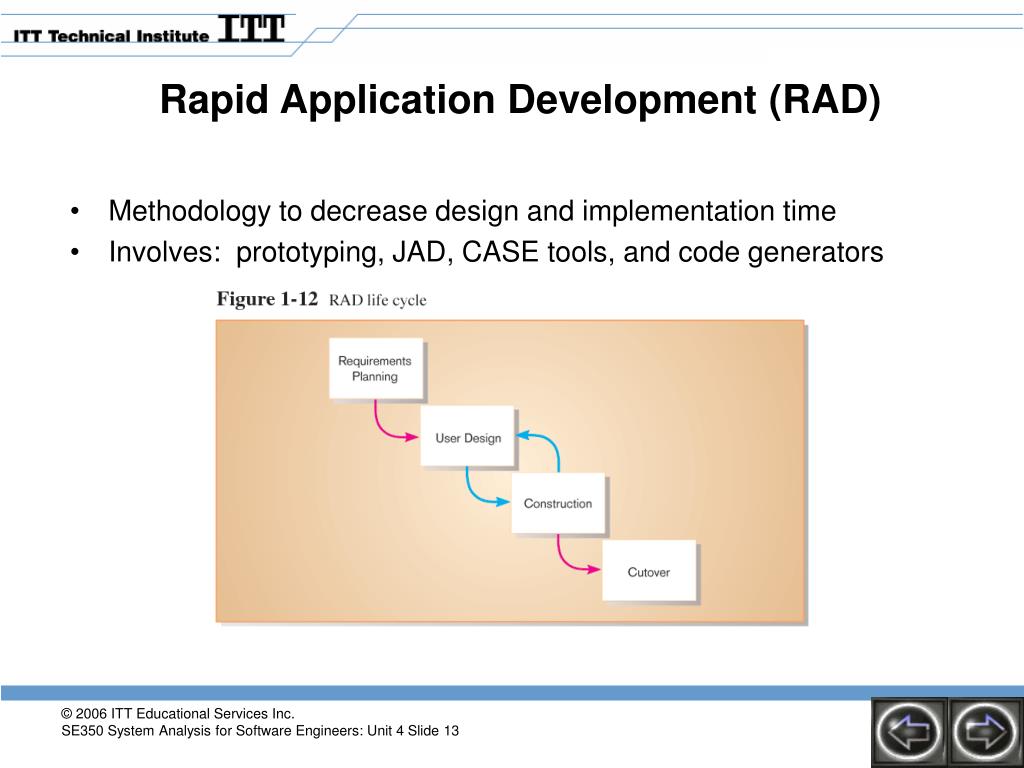Click the 'SE350 System Analysis... Unit 4 Slide 13' footer line

(x=260, y=731)
